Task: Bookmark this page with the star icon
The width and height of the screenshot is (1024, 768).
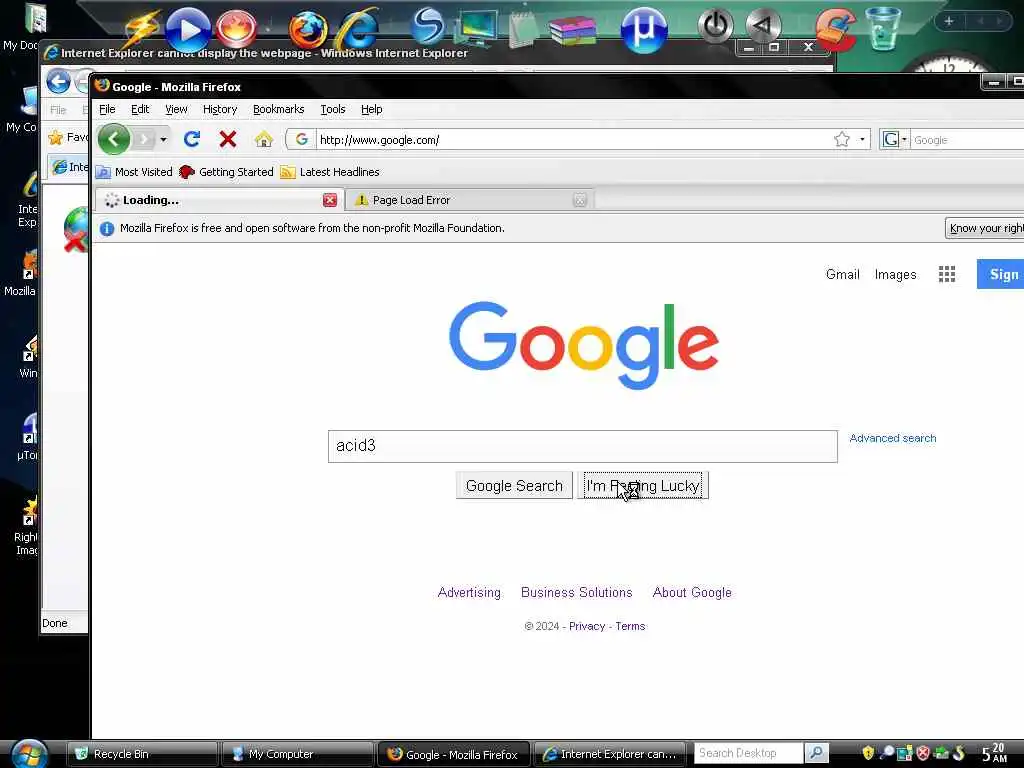Action: (x=842, y=139)
